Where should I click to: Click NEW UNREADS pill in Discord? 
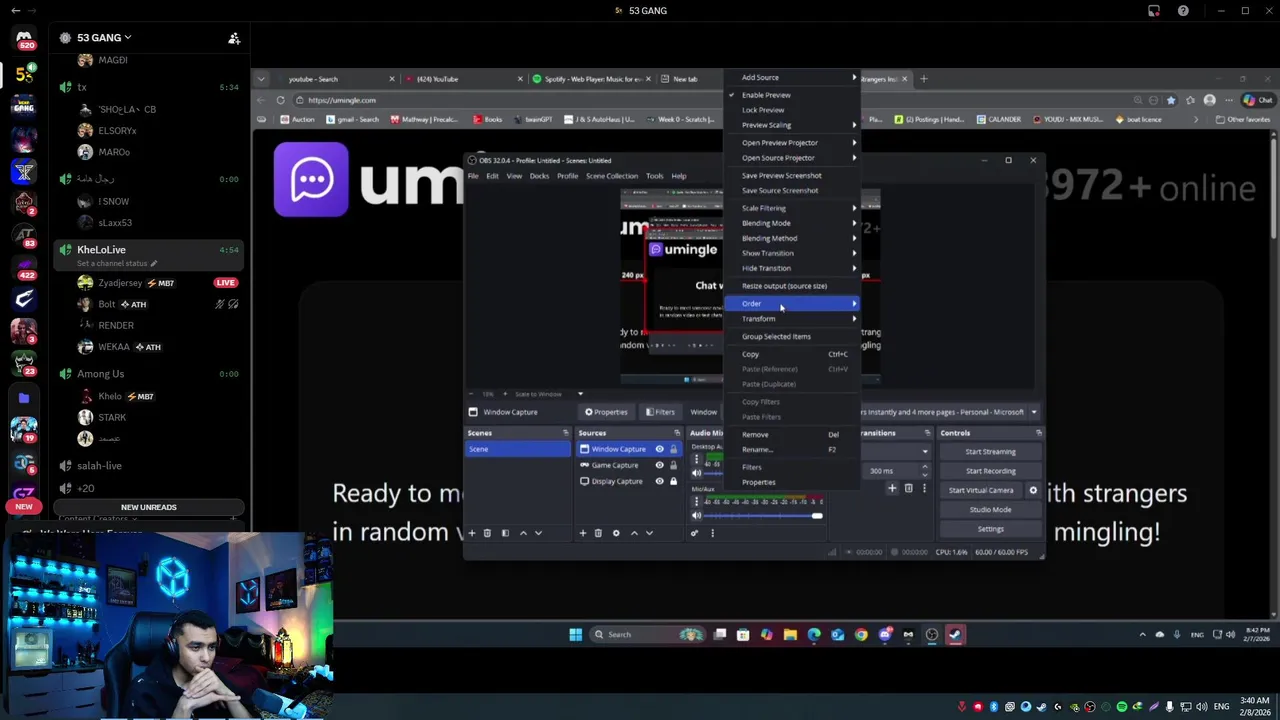[x=148, y=507]
